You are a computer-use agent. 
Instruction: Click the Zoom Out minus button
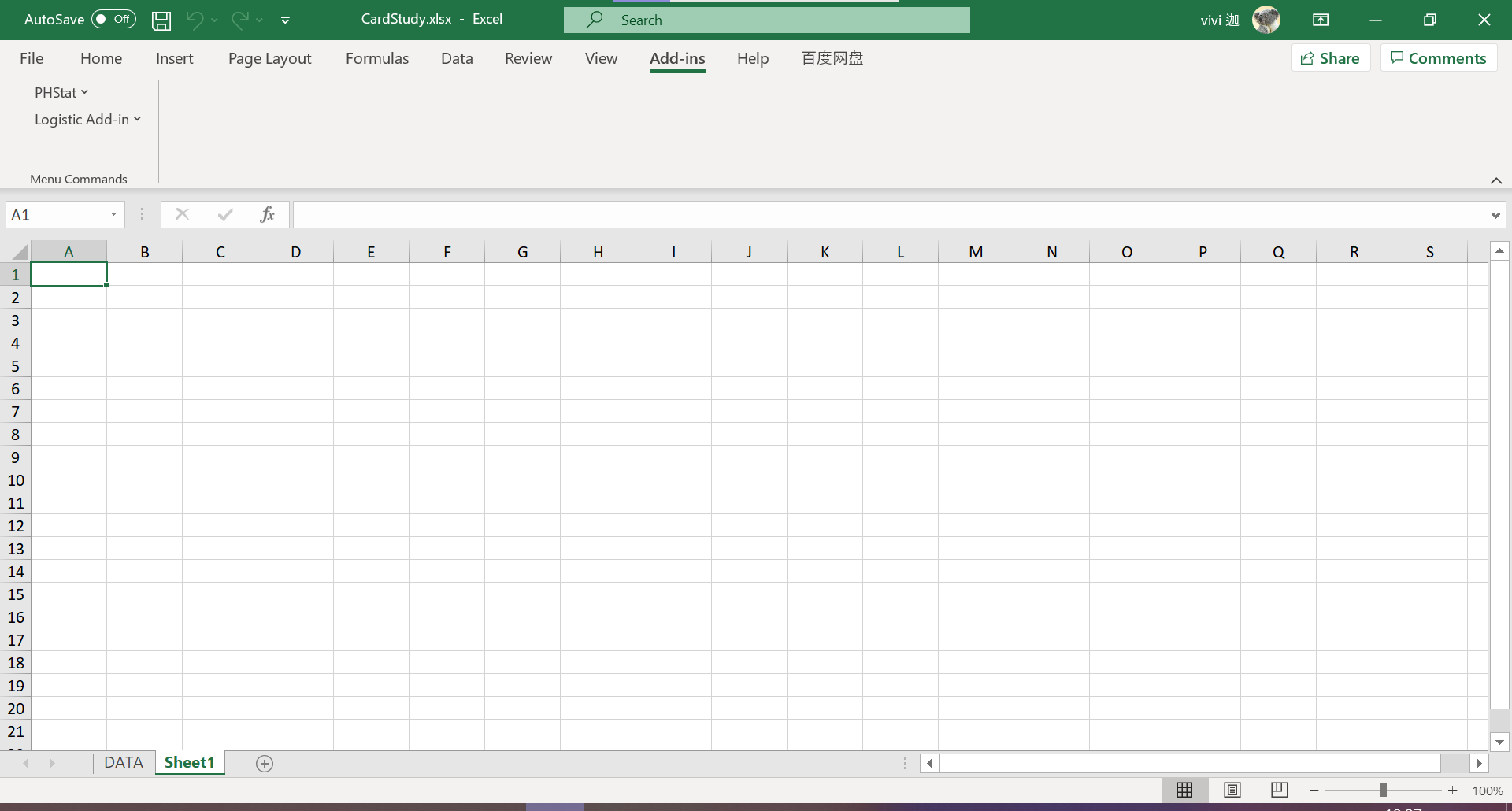pyautogui.click(x=1314, y=790)
